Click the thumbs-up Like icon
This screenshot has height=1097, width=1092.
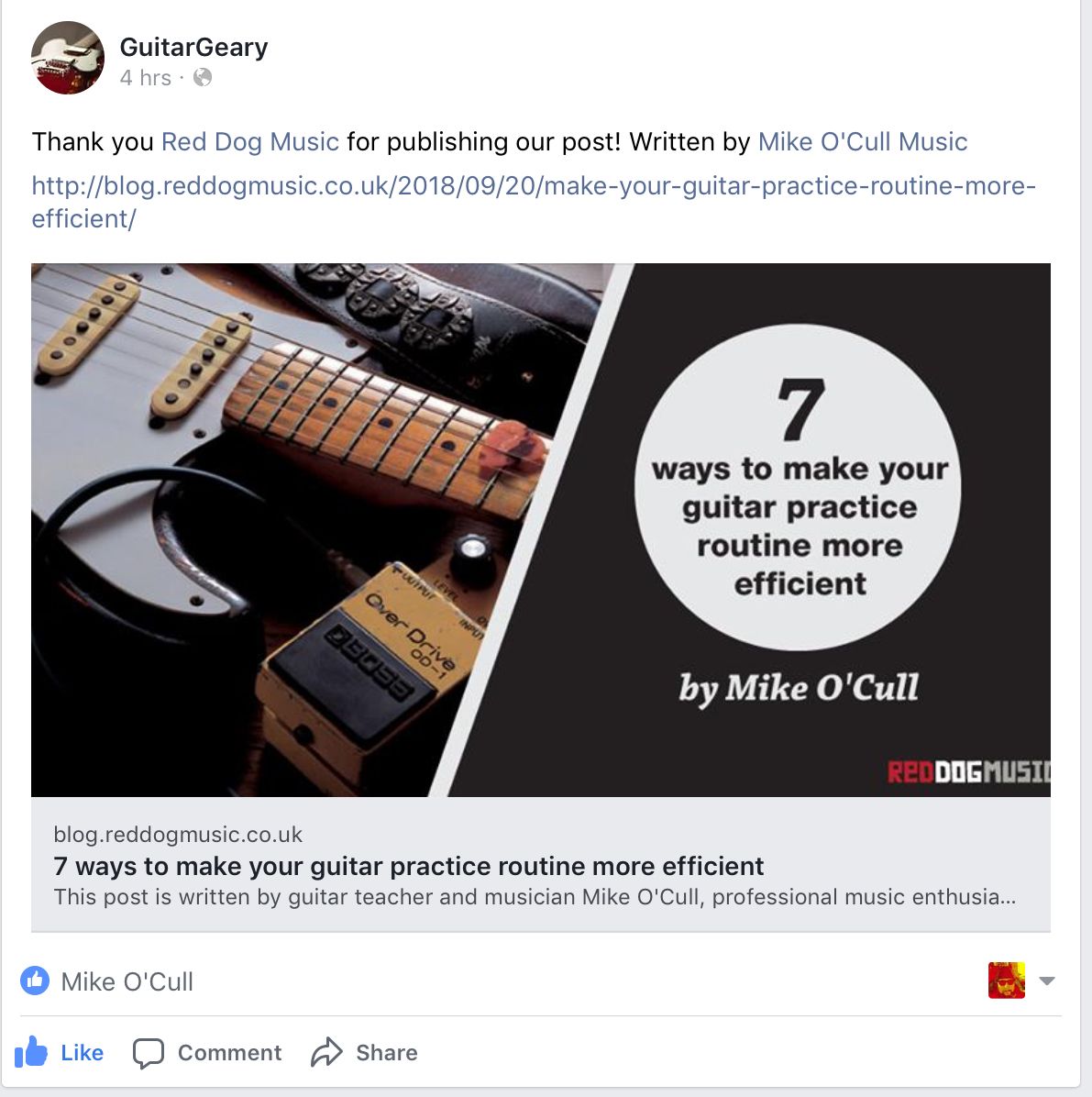[x=31, y=1051]
